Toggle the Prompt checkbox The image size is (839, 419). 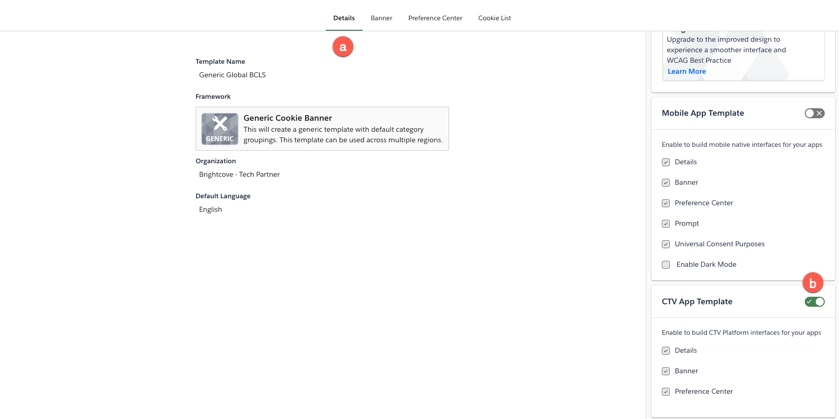(x=666, y=224)
